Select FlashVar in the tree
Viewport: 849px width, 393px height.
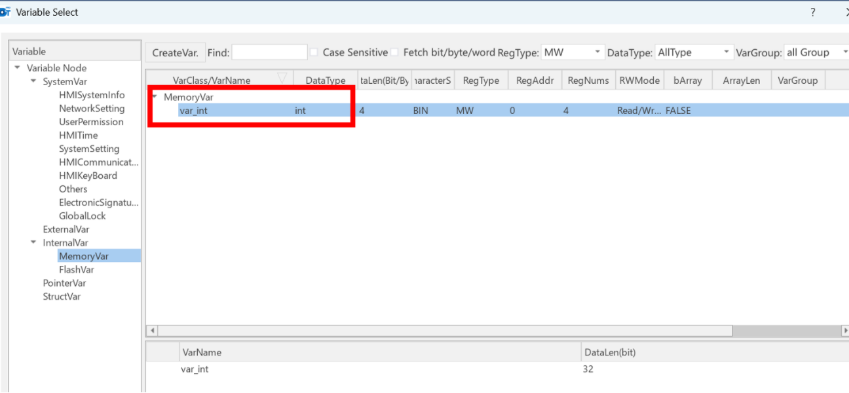[76, 269]
